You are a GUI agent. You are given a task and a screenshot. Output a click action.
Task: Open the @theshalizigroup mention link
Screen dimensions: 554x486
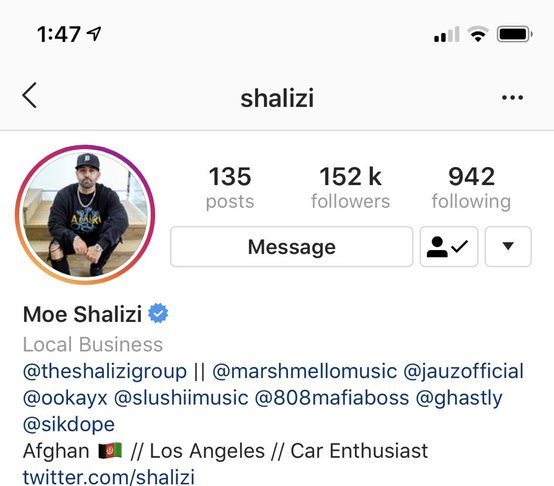(105, 372)
